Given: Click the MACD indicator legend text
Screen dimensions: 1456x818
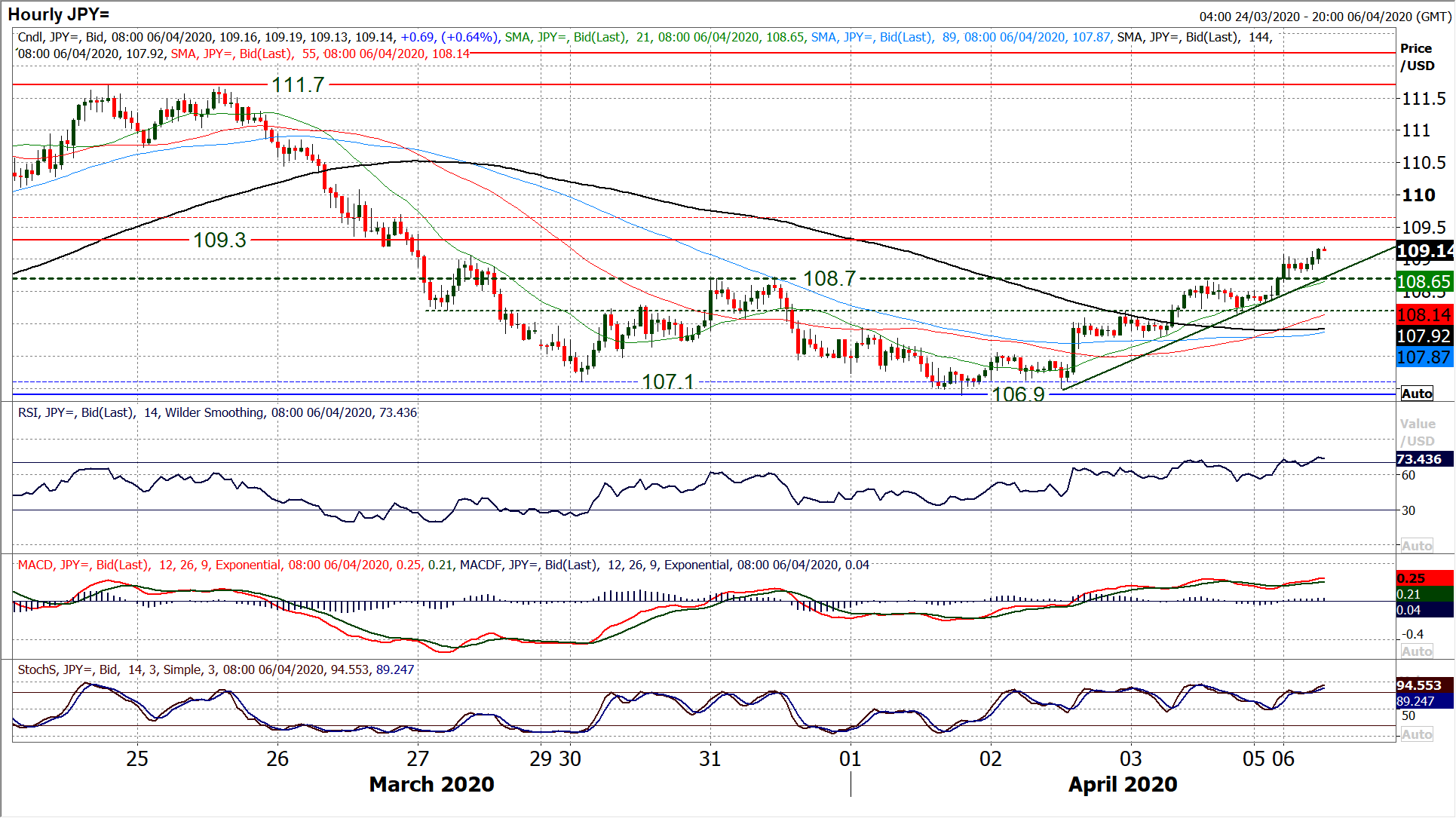Looking at the screenshot, I should click(443, 565).
